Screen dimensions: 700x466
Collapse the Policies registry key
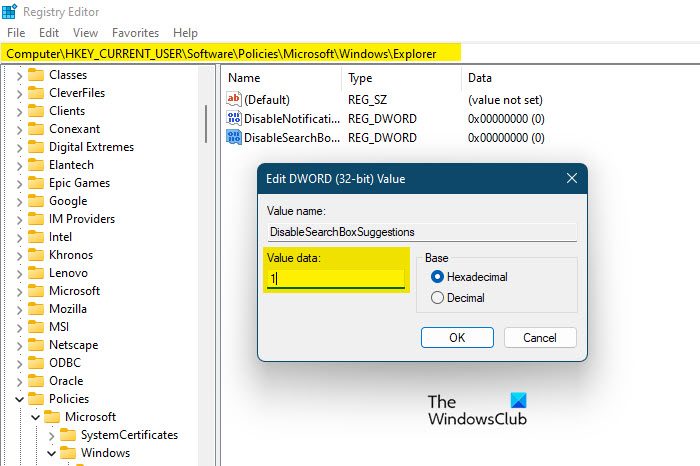18,399
